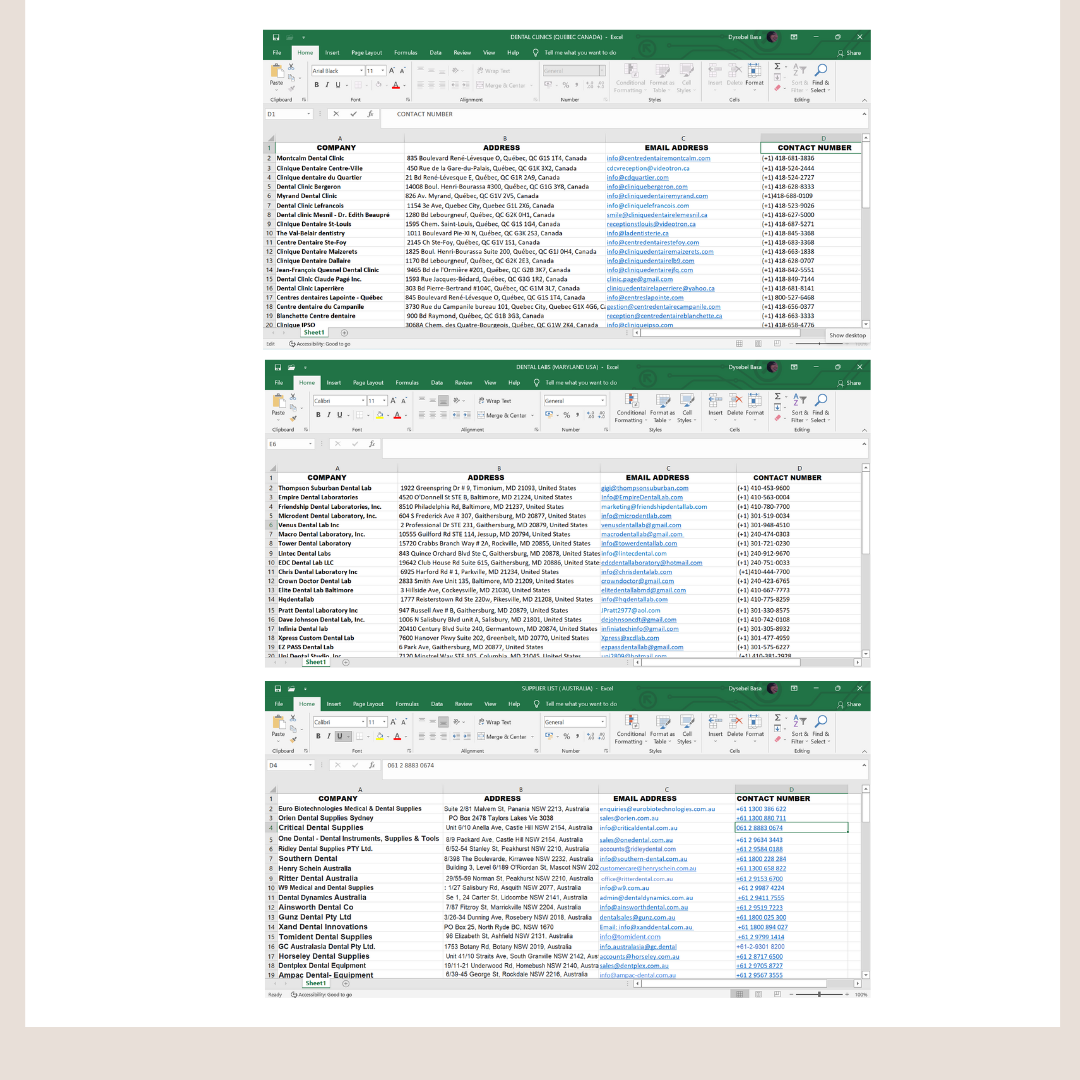
Task: Select Sheet1 tab in the Quebec Canada window
Action: (x=314, y=333)
